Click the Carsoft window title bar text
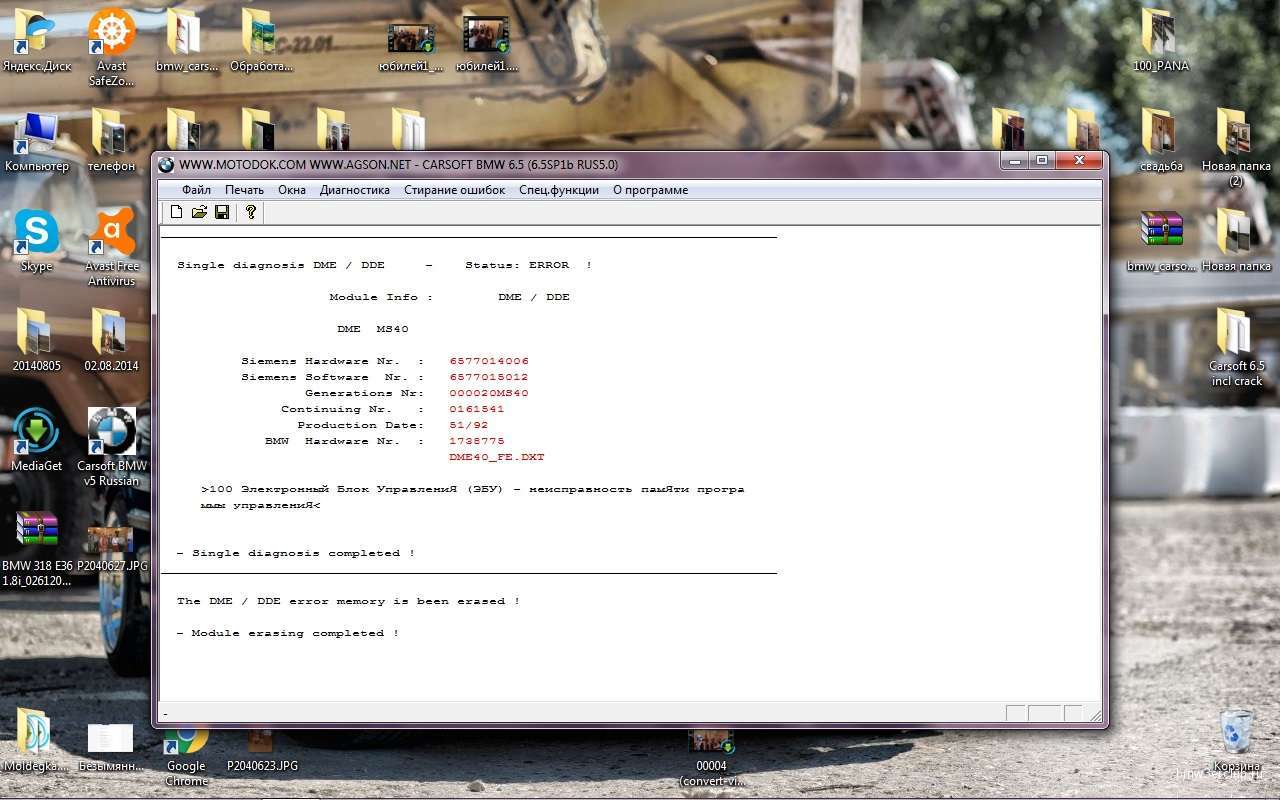The height and width of the screenshot is (800, 1280). click(x=399, y=164)
